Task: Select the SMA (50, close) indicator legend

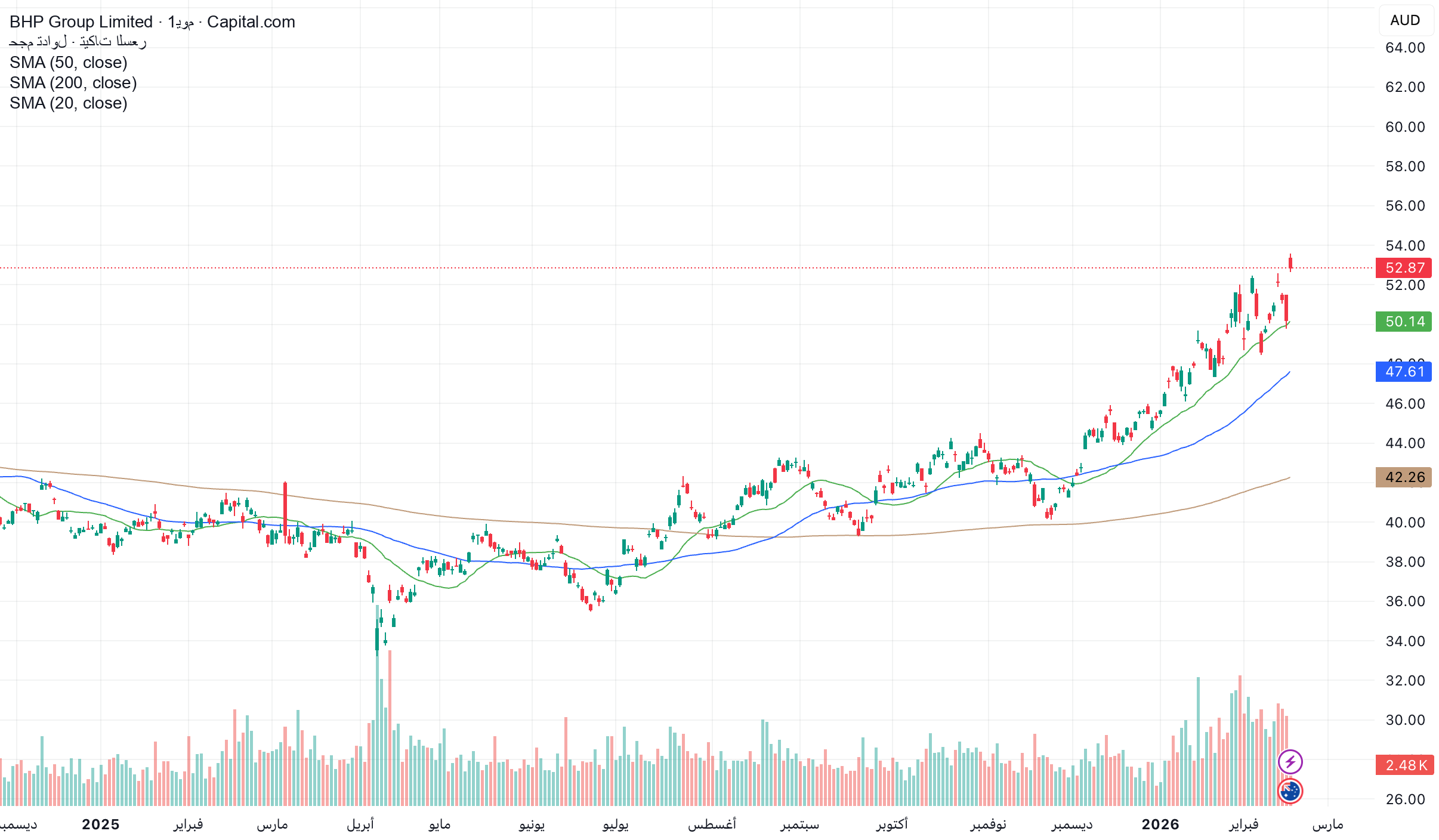Action: tap(69, 63)
